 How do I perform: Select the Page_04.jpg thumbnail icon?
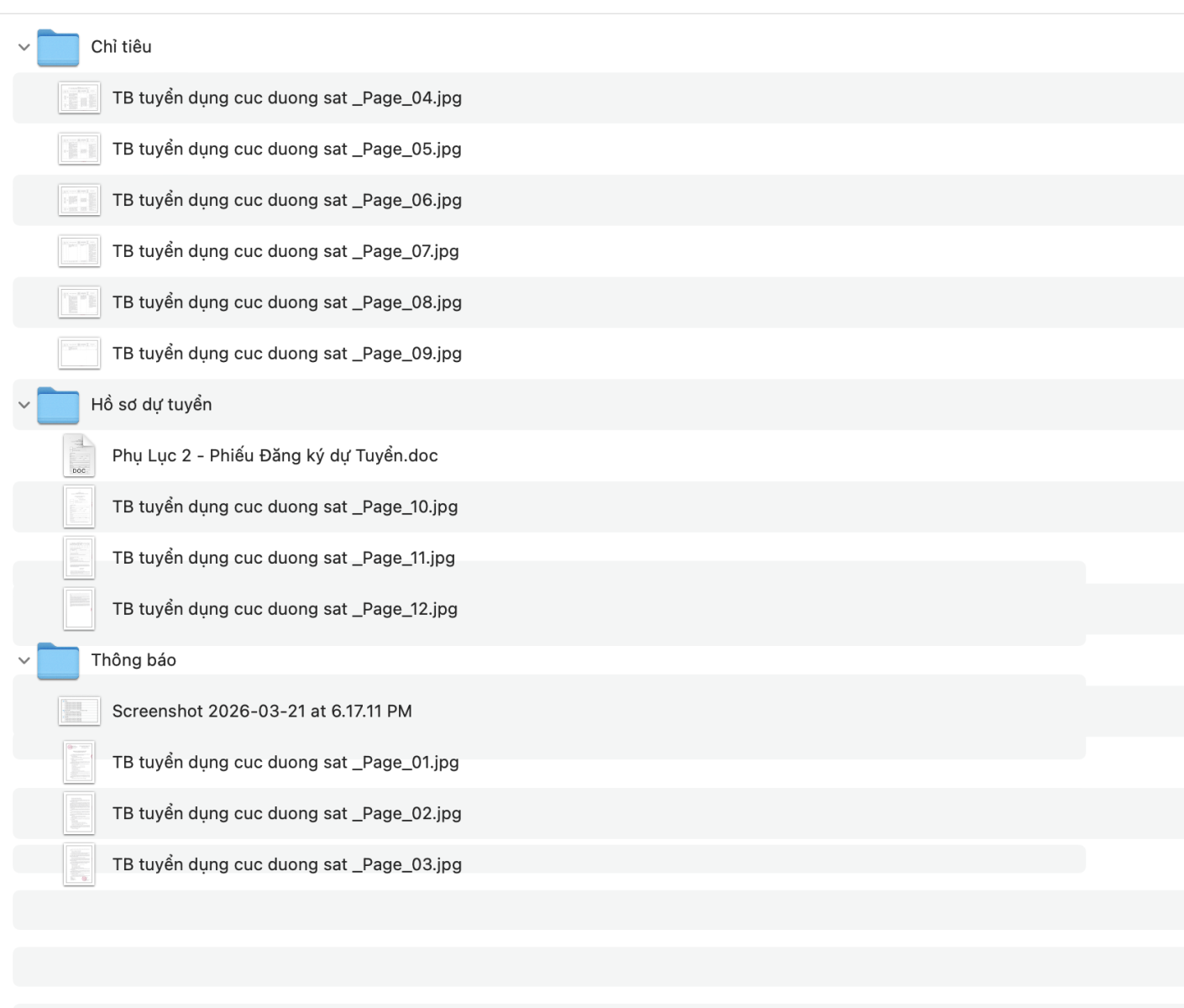[79, 98]
